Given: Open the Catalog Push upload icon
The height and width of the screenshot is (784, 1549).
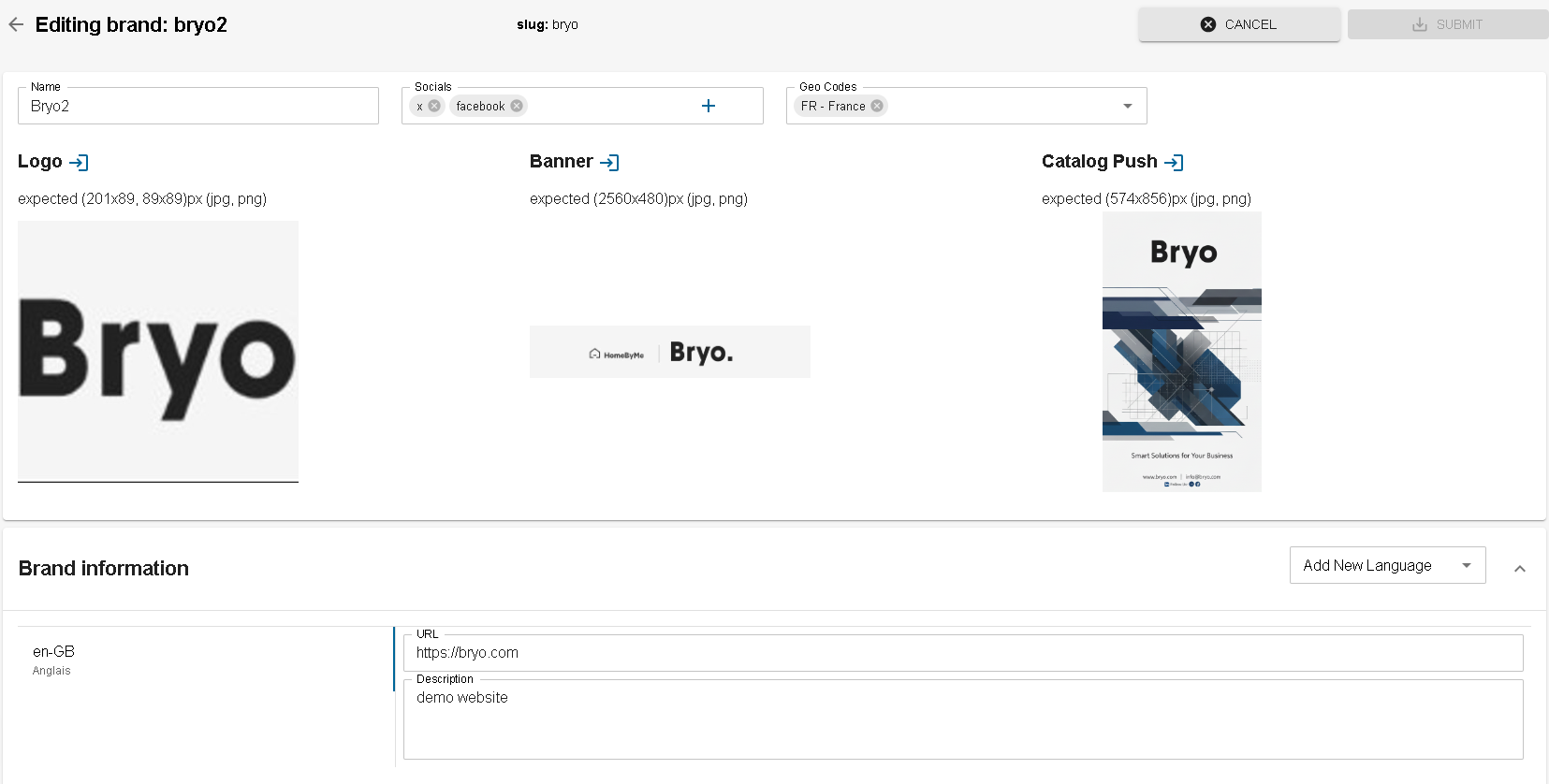Looking at the screenshot, I should [1175, 163].
